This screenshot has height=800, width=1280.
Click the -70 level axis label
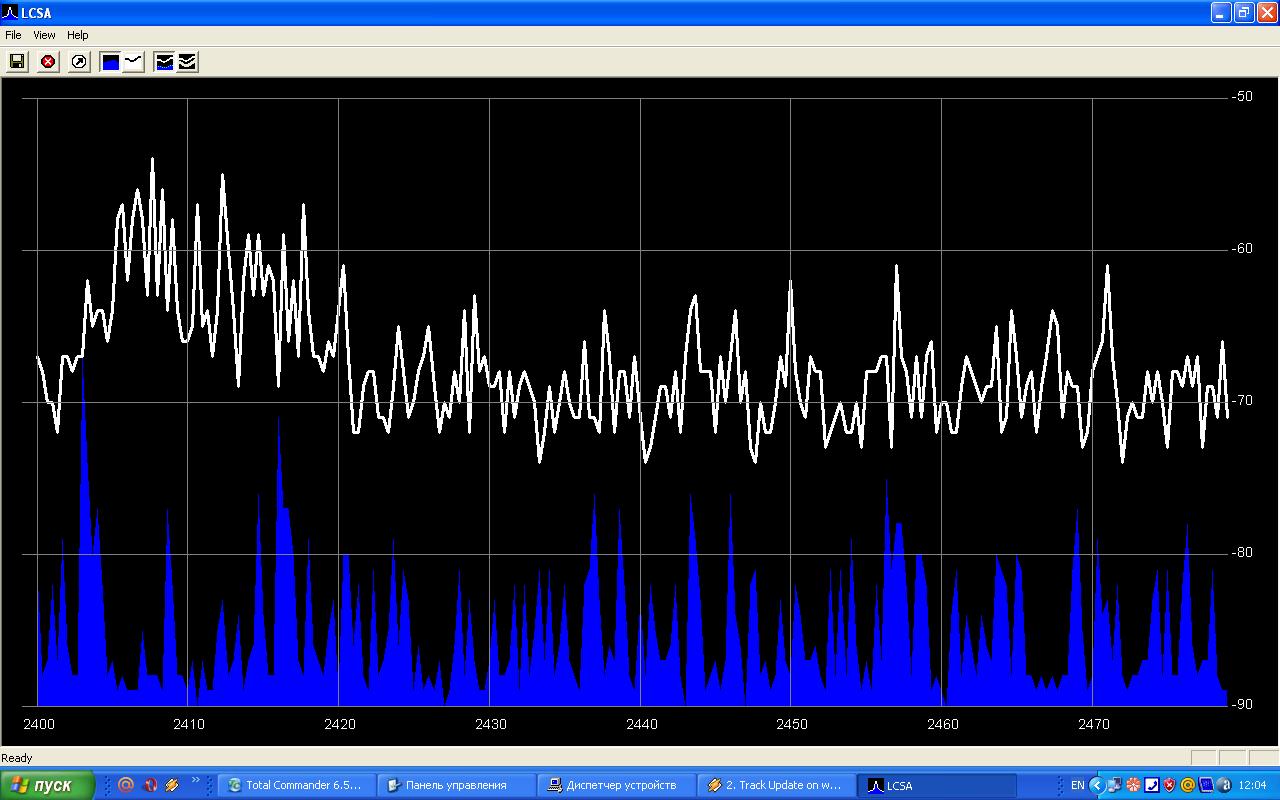(1242, 401)
